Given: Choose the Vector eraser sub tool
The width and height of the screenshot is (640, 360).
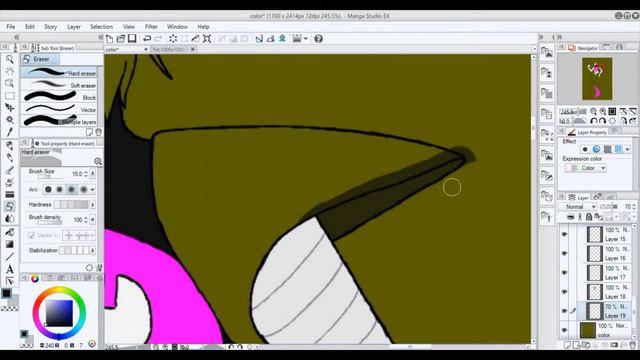Looking at the screenshot, I should pyautogui.click(x=59, y=109).
